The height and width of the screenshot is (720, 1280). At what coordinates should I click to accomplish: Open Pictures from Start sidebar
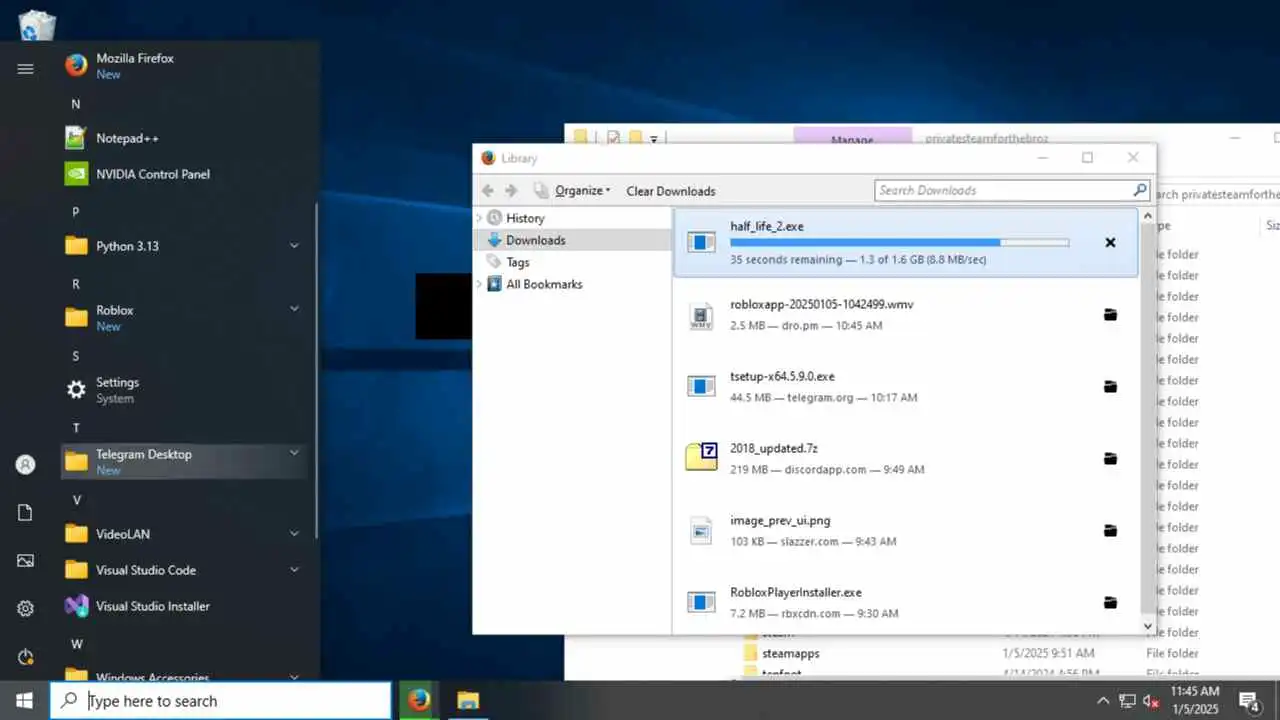pyautogui.click(x=25, y=561)
